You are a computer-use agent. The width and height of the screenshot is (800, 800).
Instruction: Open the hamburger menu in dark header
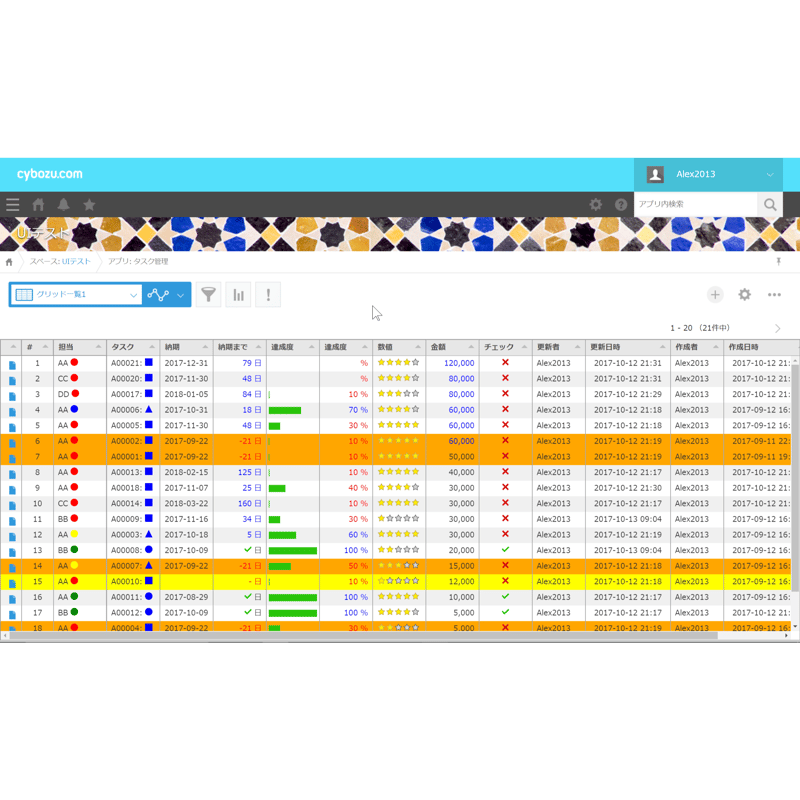click(x=13, y=205)
